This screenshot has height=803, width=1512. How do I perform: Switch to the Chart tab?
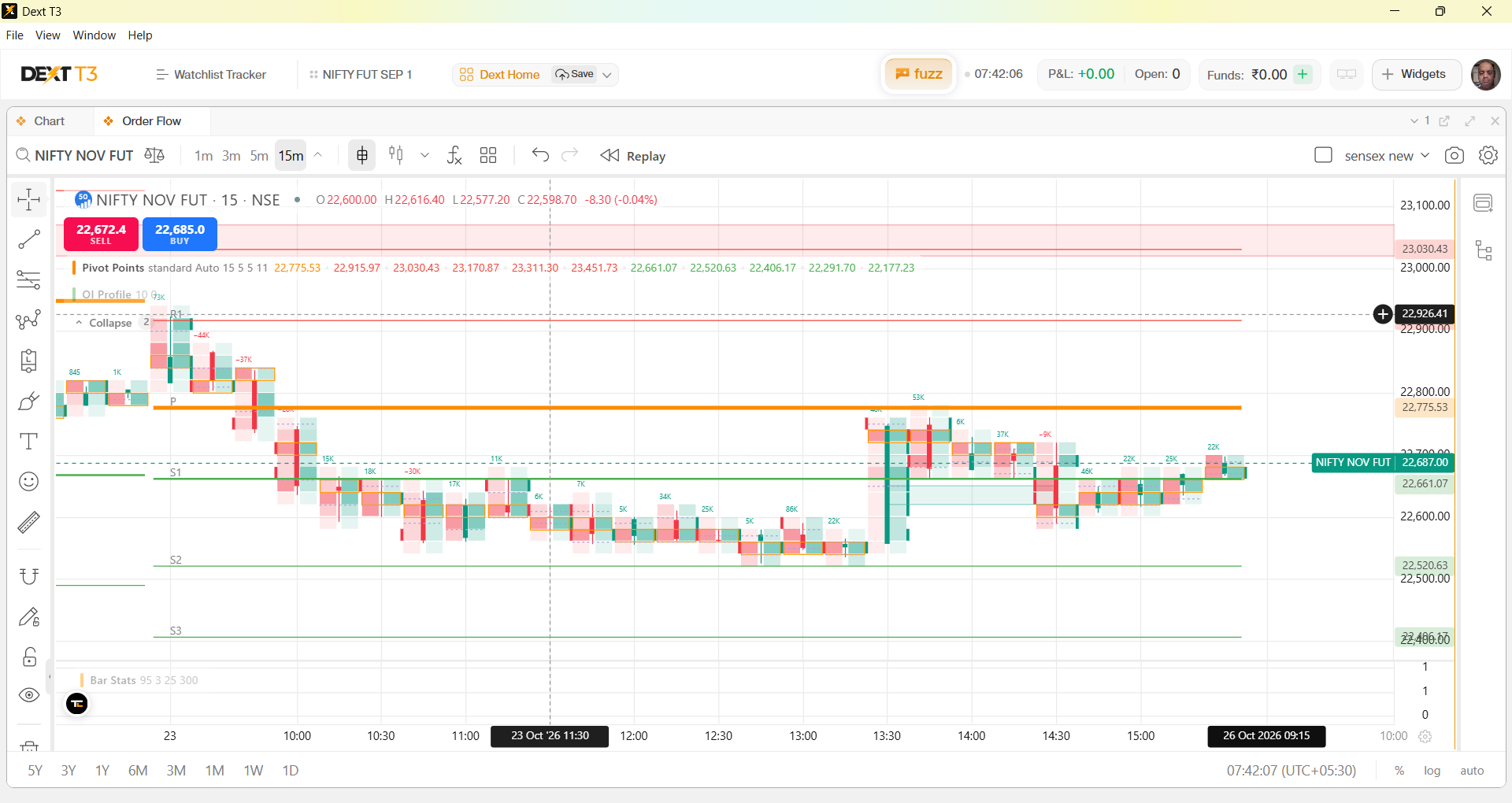click(x=49, y=121)
